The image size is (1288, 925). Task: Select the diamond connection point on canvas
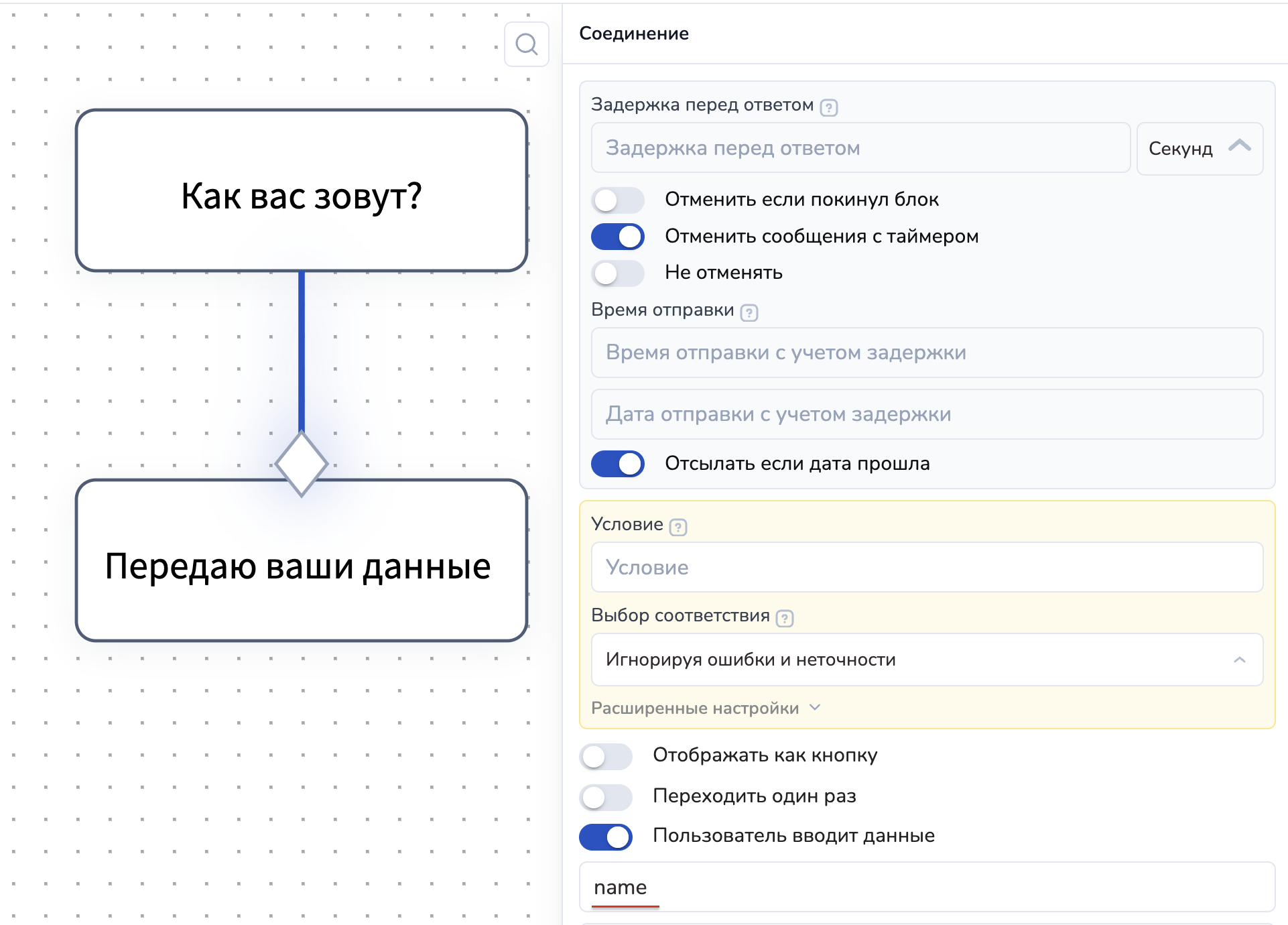(302, 464)
